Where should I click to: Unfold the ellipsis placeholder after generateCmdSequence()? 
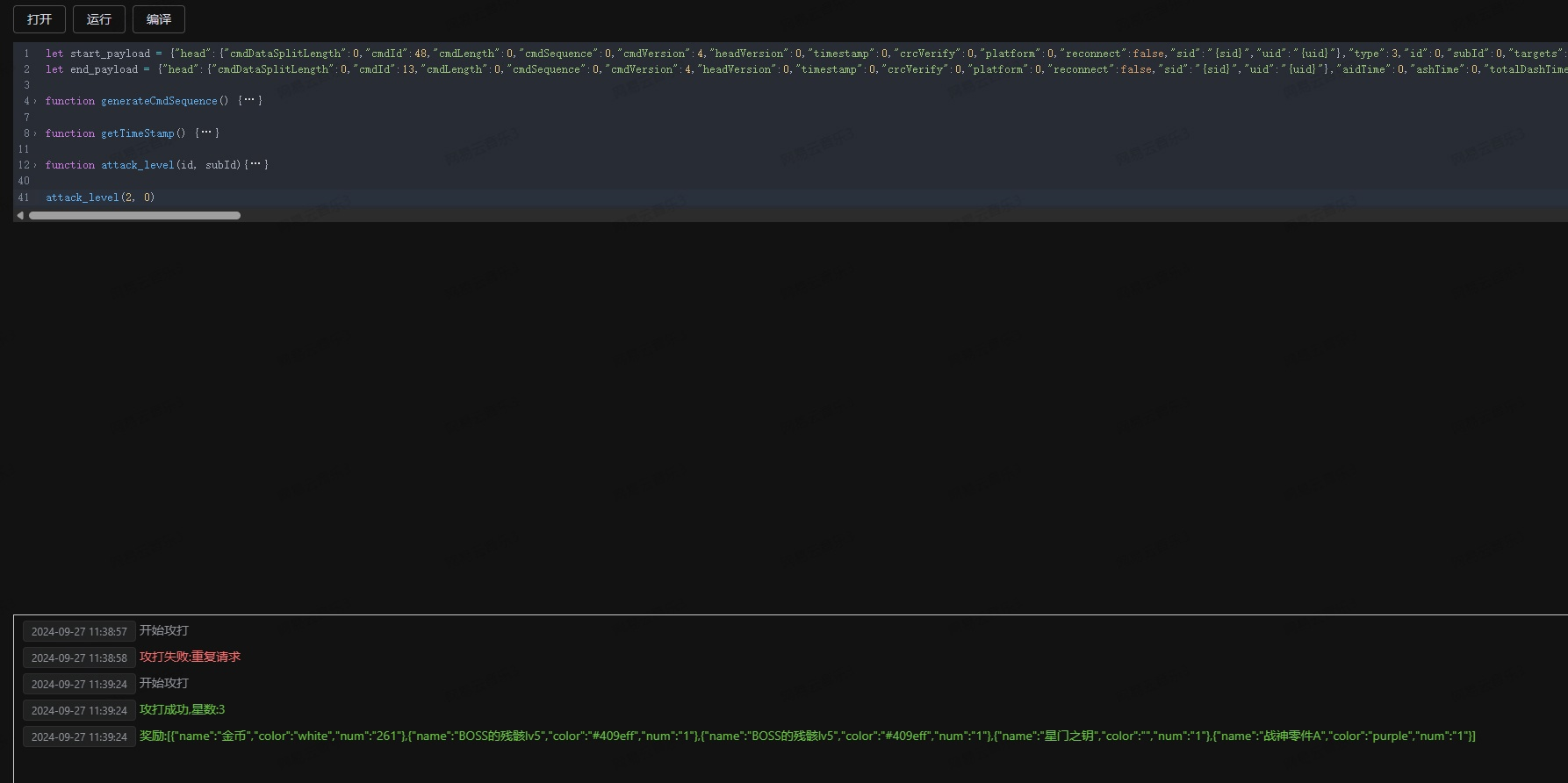coord(250,101)
